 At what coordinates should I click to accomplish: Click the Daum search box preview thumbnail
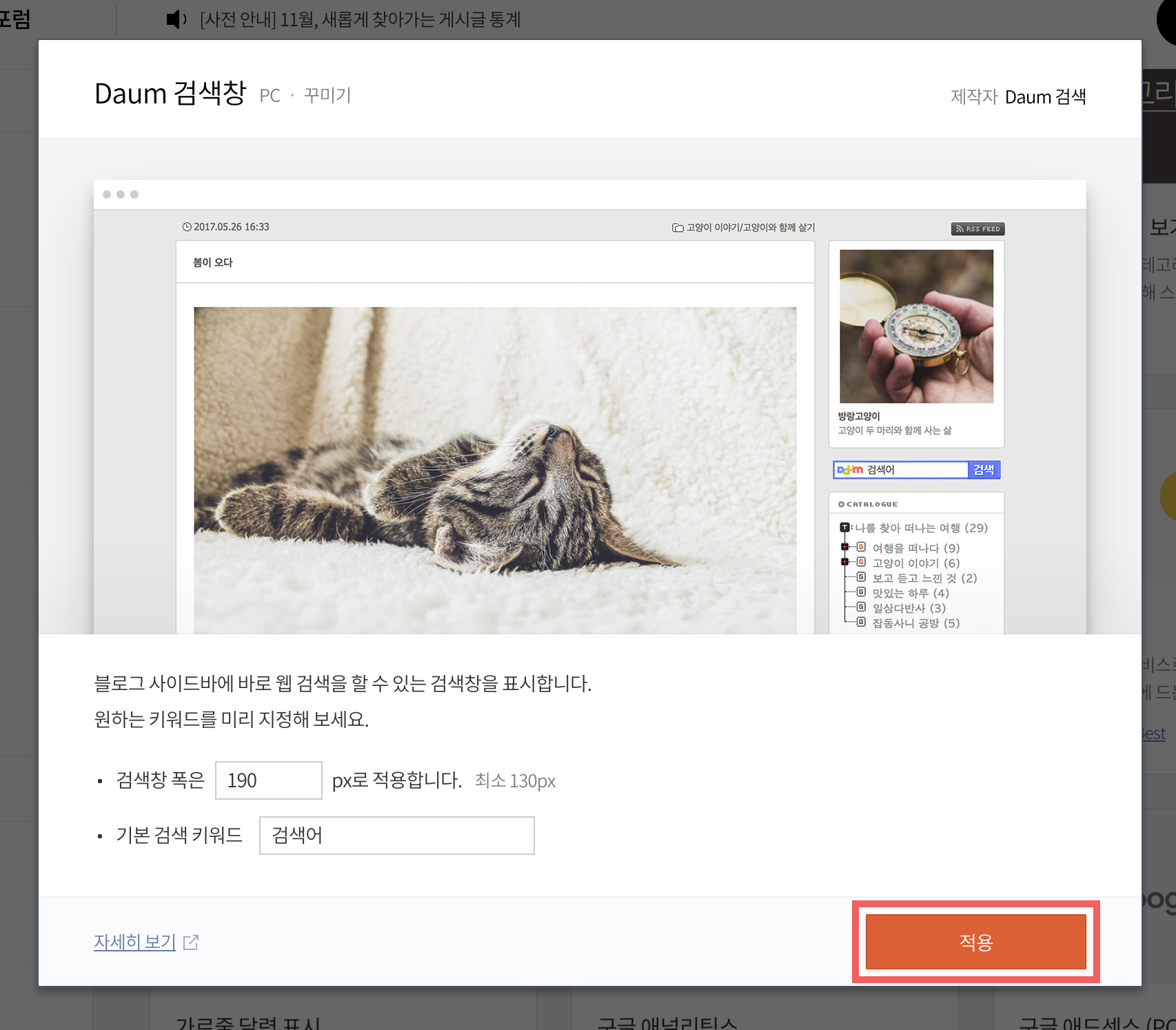pos(916,469)
